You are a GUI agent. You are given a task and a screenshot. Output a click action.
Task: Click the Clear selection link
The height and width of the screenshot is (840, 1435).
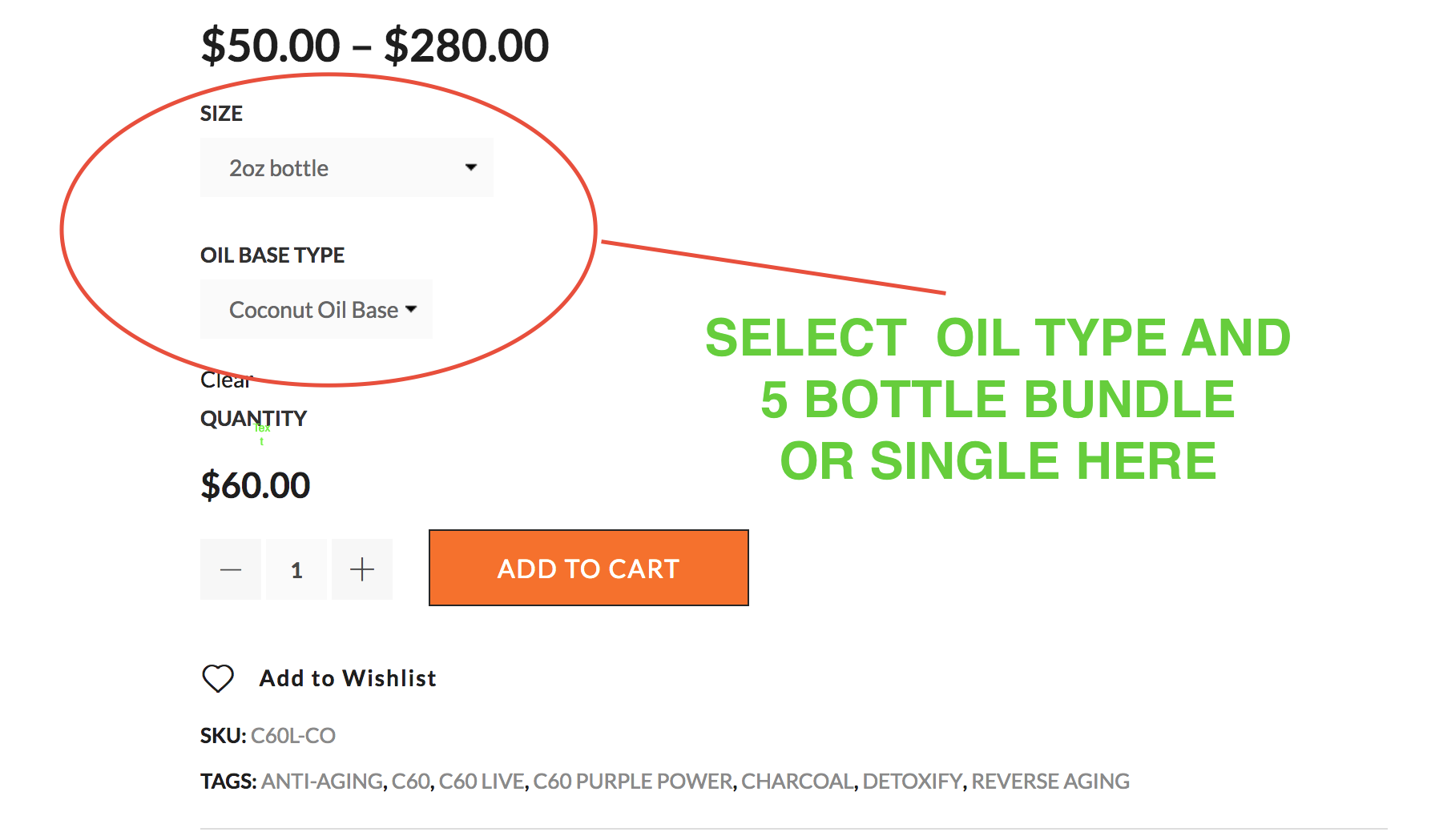(x=227, y=380)
